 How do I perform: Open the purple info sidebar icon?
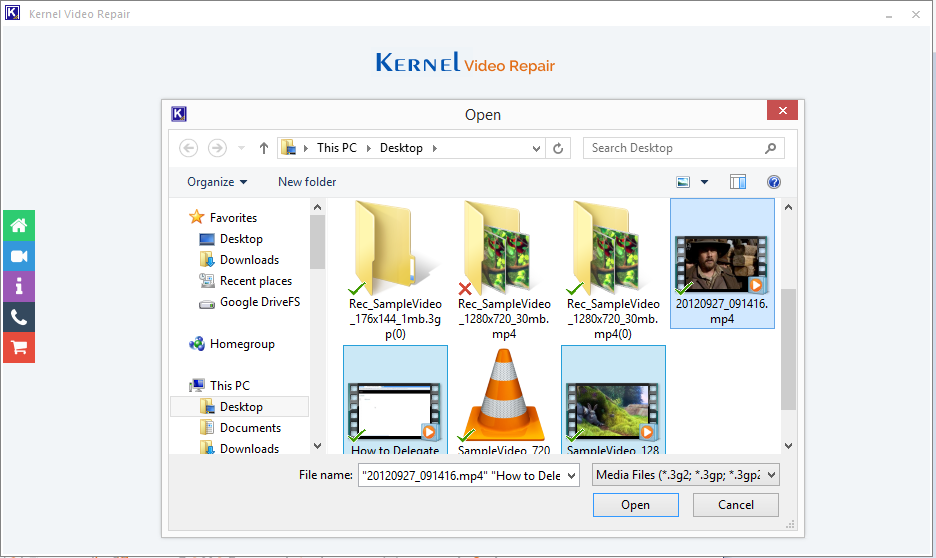tap(19, 286)
